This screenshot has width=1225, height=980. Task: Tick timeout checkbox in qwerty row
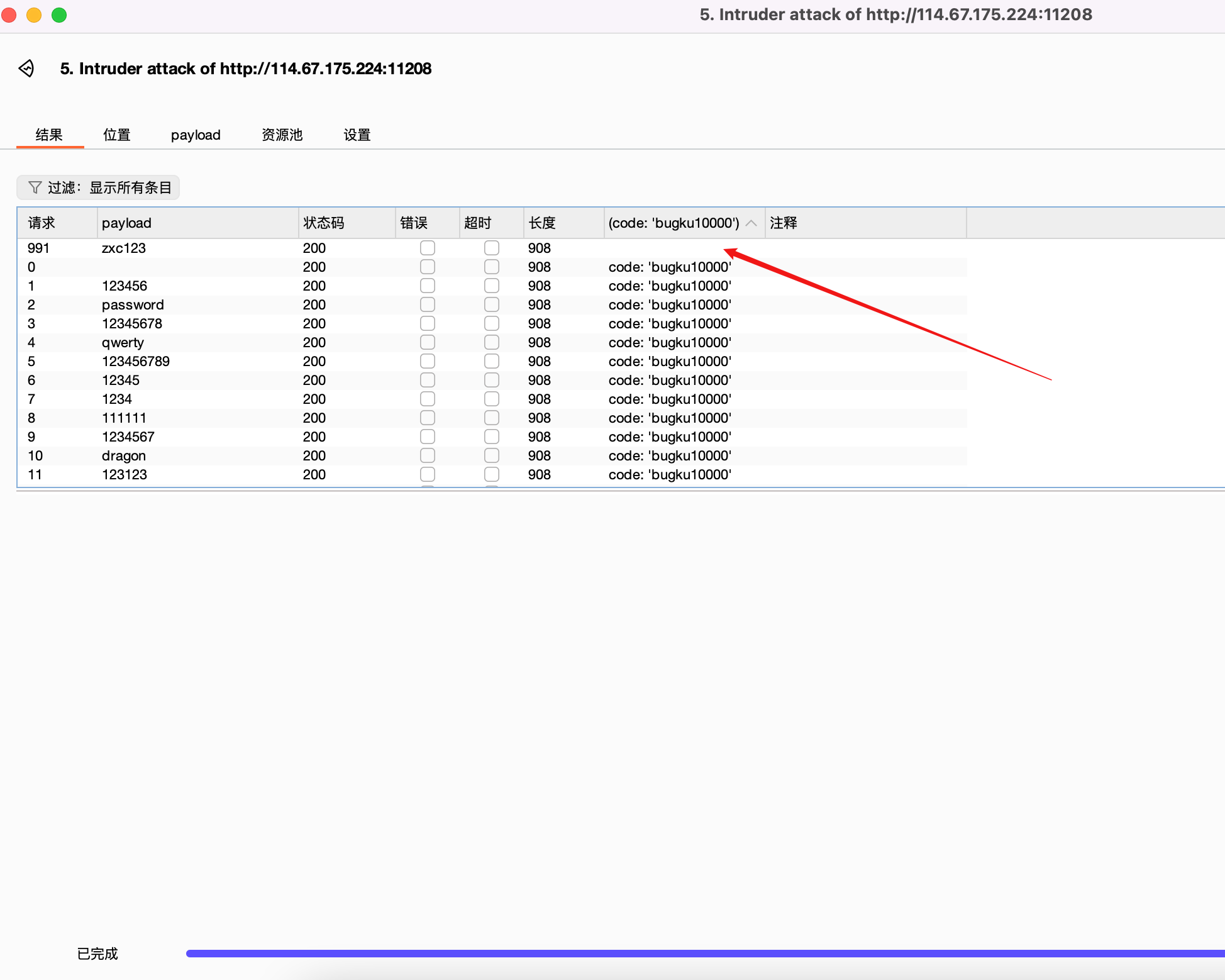click(x=492, y=342)
